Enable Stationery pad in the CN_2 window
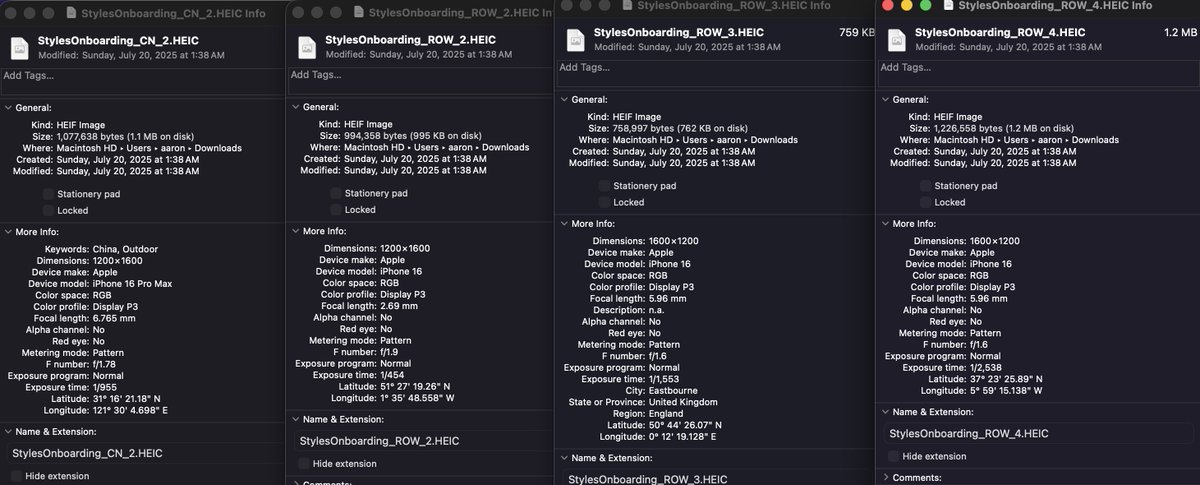 49,194
